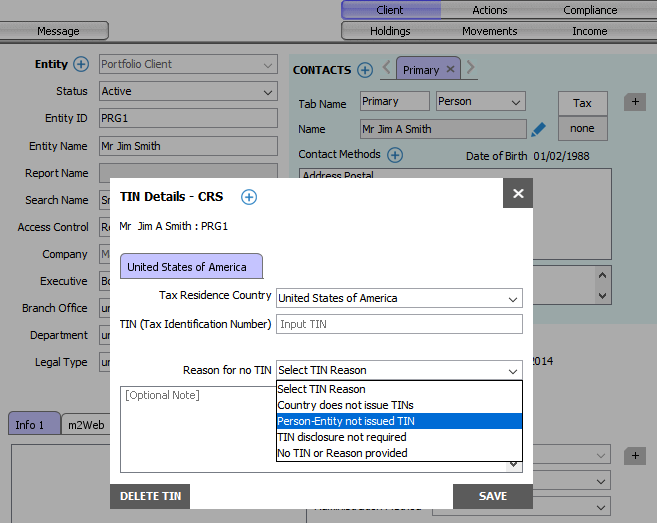Click the TIN input field

click(399, 324)
